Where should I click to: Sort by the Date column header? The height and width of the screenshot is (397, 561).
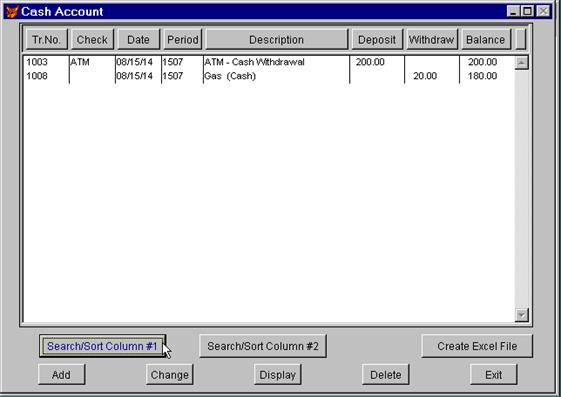[x=138, y=39]
